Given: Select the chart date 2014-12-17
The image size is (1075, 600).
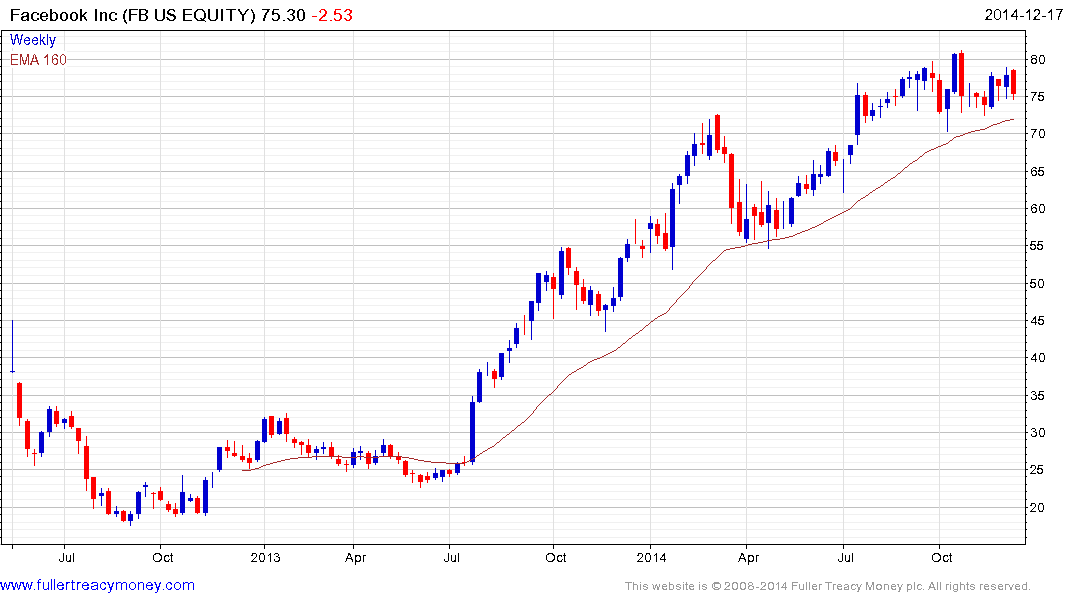Looking at the screenshot, I should [x=1024, y=15].
